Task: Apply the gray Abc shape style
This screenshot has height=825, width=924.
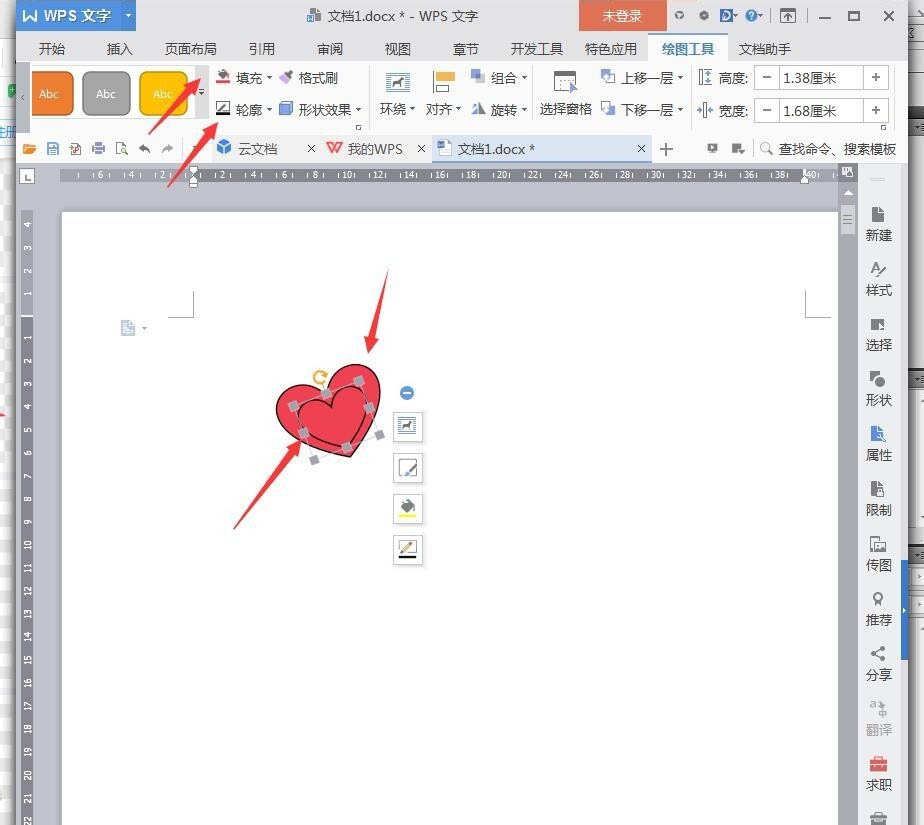Action: tap(106, 93)
